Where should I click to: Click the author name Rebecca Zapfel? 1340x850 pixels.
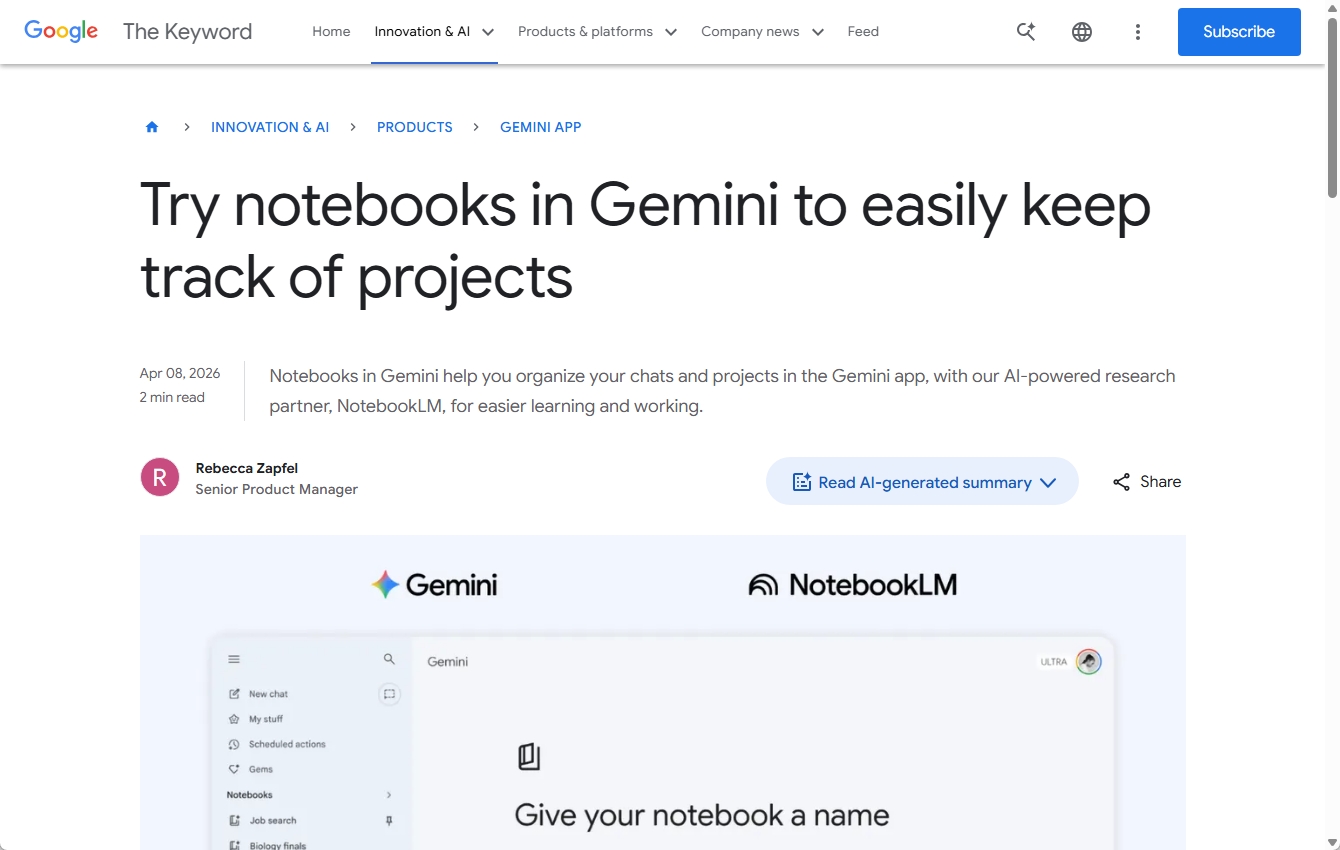247,468
